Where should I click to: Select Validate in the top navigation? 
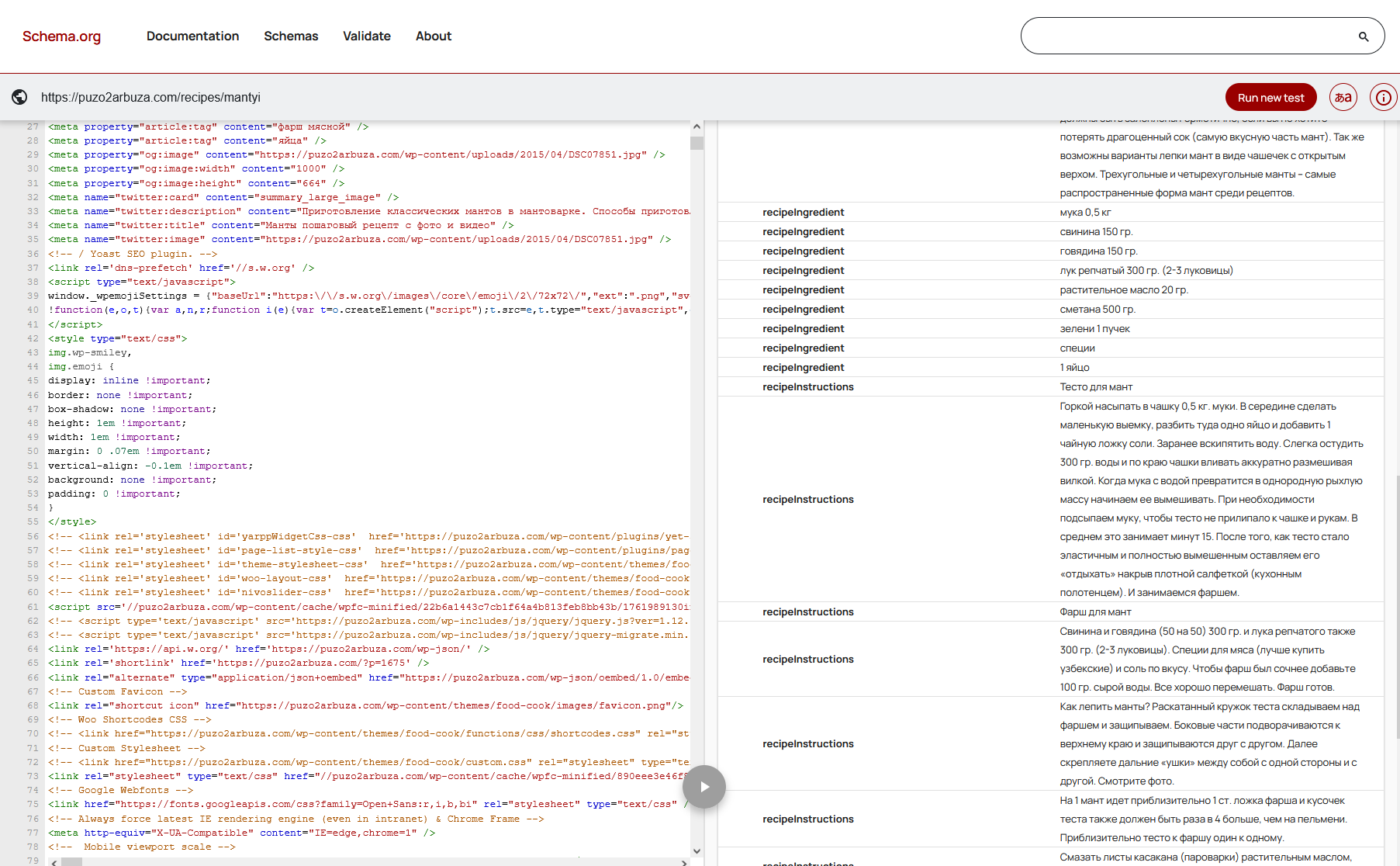367,36
